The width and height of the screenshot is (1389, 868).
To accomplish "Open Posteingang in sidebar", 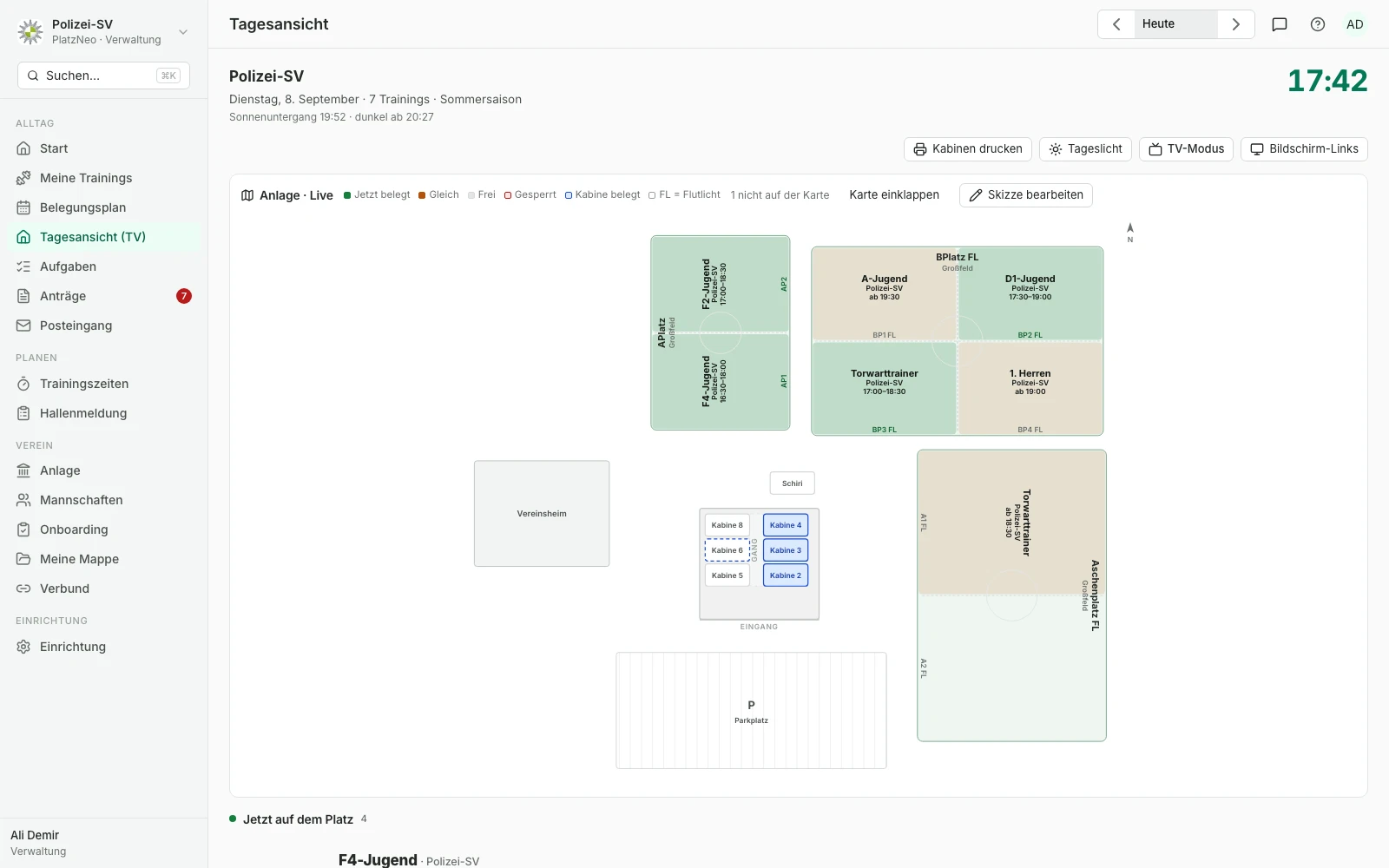I will 104,325.
